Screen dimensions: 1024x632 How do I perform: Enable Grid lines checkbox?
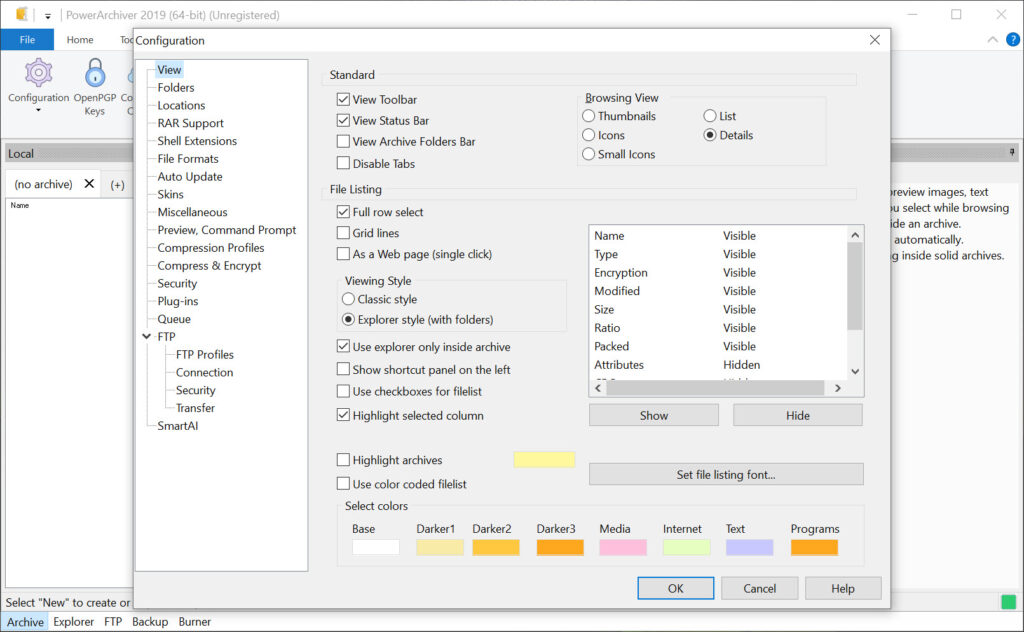[343, 232]
